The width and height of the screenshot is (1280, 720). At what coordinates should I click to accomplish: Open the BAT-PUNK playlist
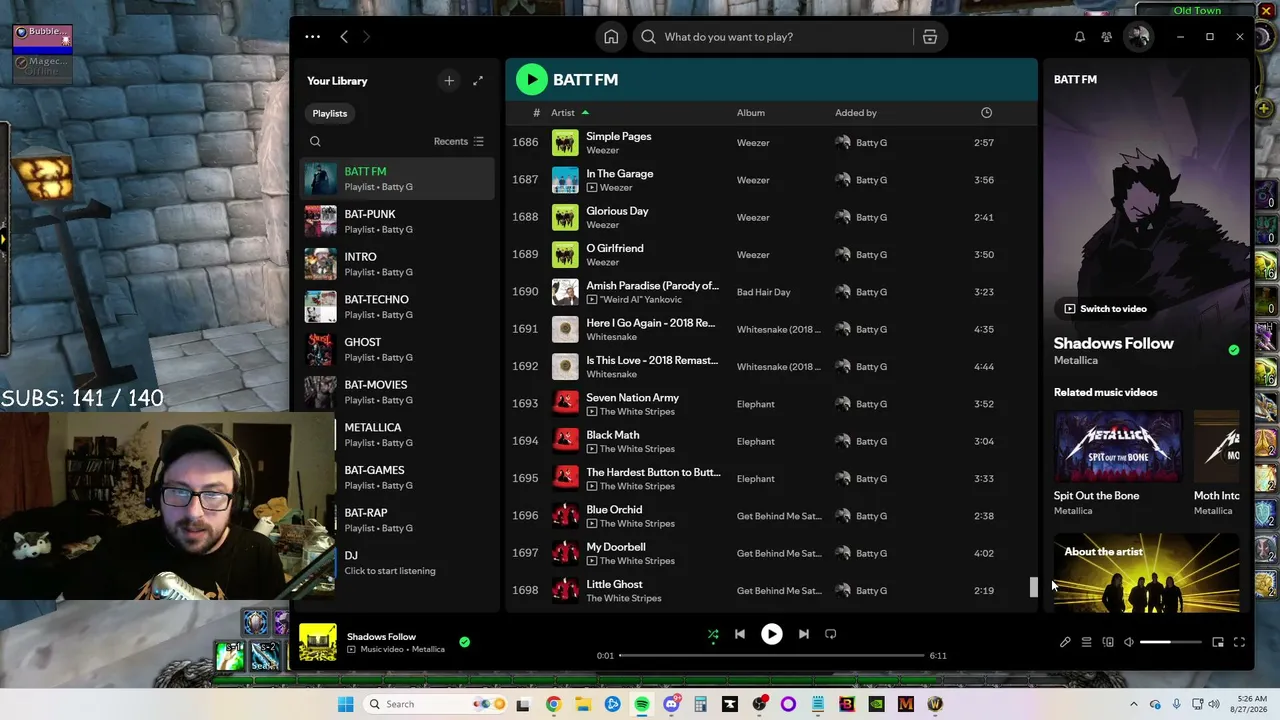pyautogui.click(x=398, y=221)
